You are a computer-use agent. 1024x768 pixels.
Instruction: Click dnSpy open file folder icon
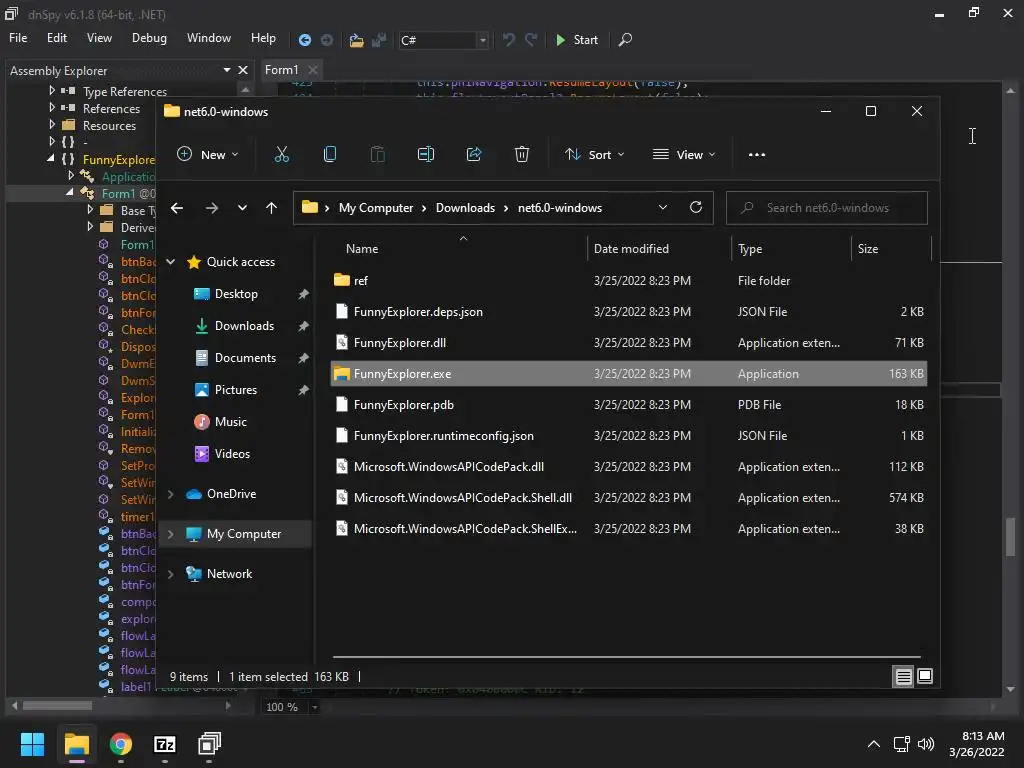tap(356, 40)
